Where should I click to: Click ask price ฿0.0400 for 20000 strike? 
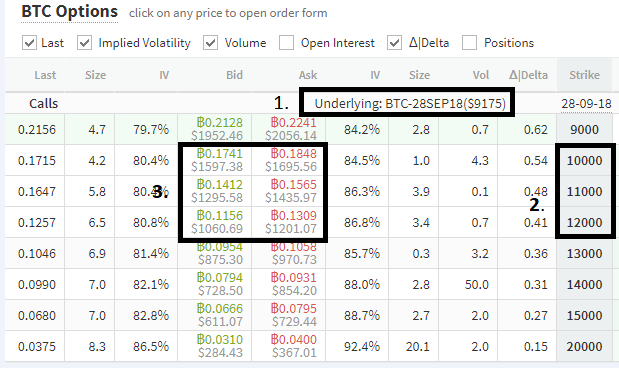point(293,340)
